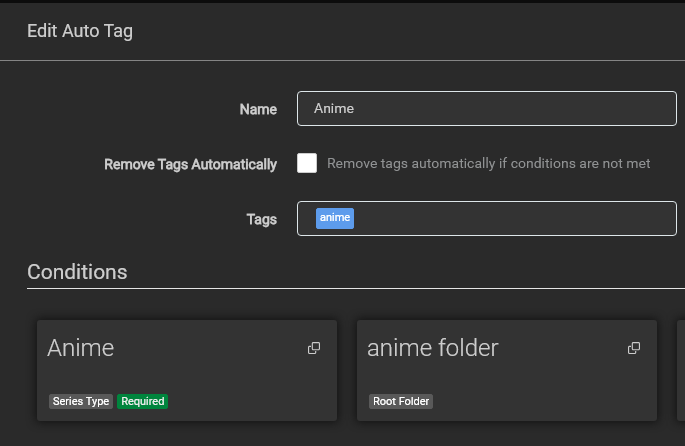Click the Edit Auto Tag title
The width and height of the screenshot is (685, 446).
80,32
